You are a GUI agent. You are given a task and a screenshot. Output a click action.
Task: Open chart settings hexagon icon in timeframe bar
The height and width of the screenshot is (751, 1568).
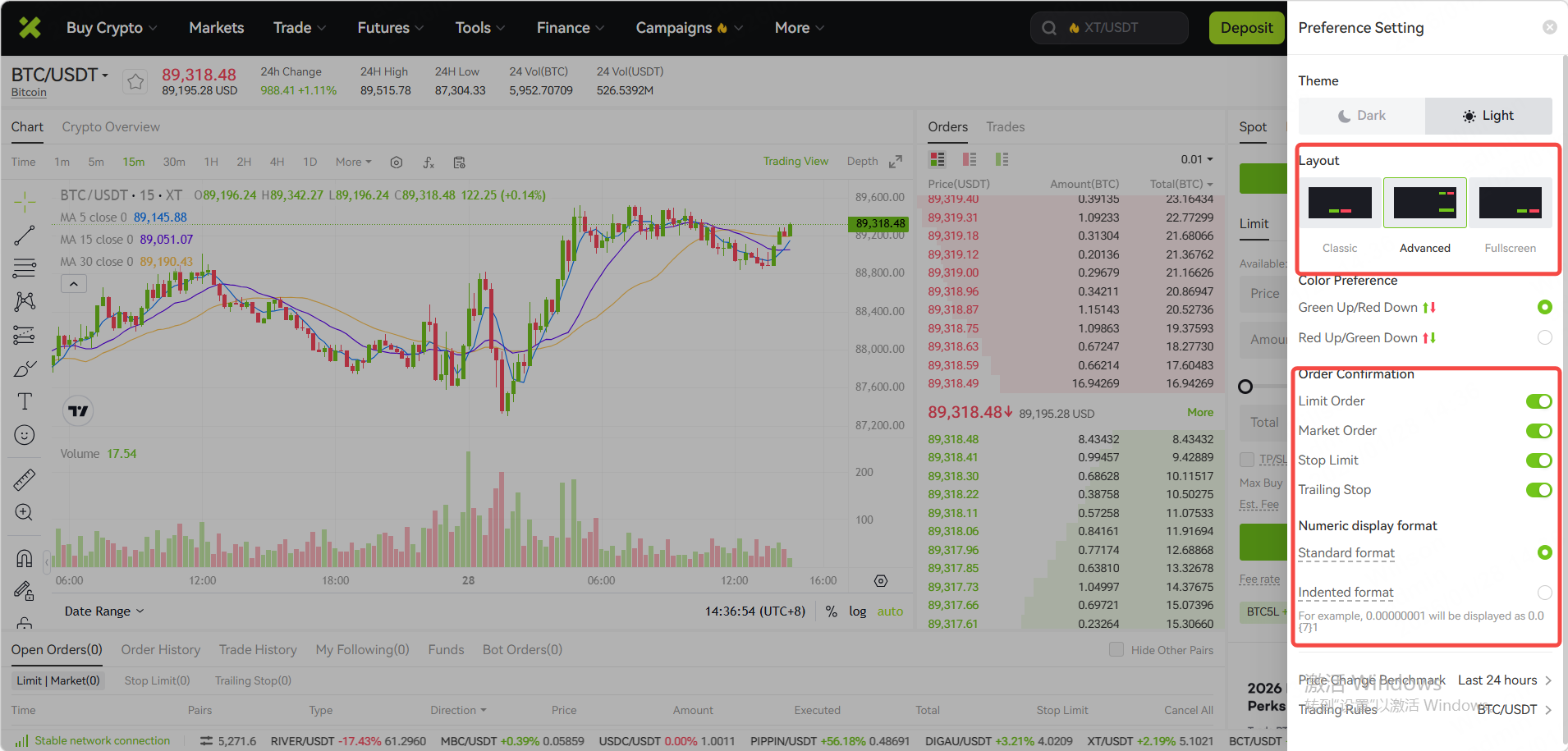[397, 163]
